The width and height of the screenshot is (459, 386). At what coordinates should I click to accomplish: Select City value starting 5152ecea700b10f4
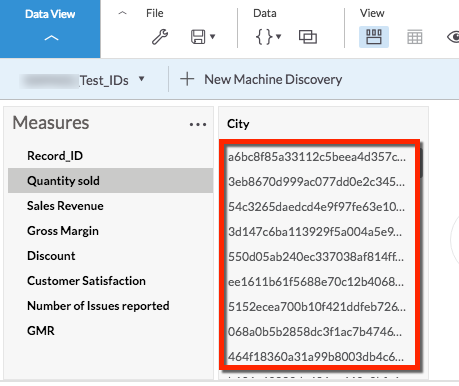(x=317, y=307)
